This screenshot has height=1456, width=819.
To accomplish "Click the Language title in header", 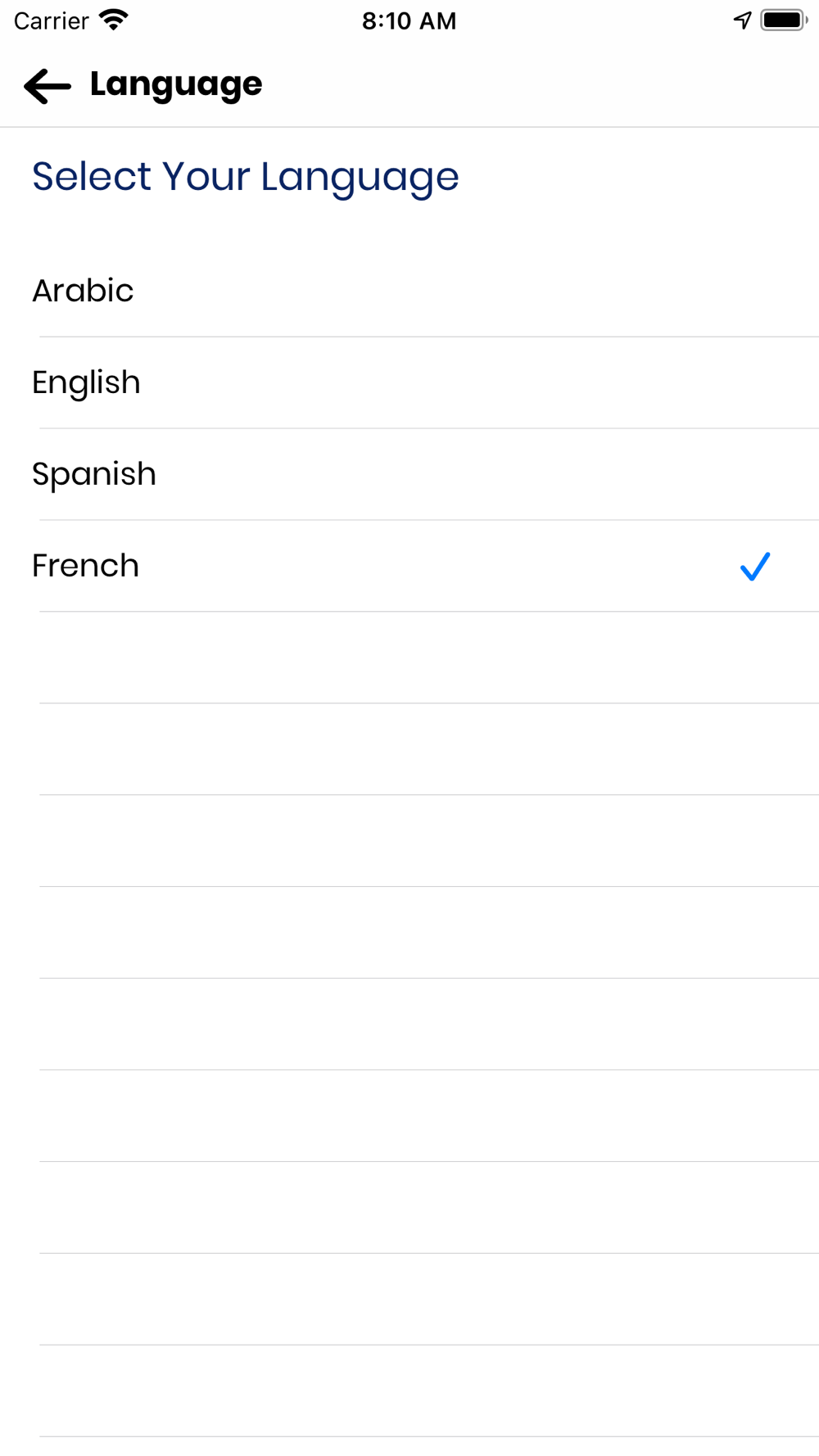I will 176,84.
